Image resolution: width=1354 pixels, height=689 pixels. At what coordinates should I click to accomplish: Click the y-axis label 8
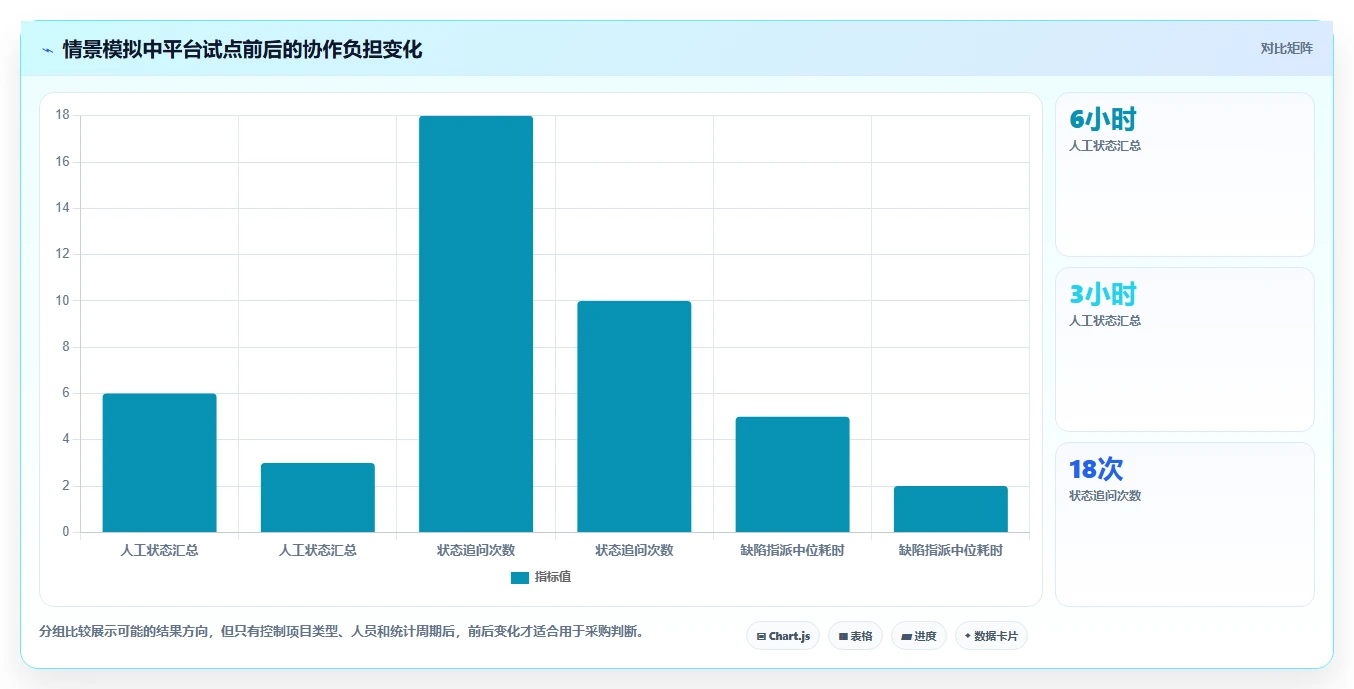(66, 347)
